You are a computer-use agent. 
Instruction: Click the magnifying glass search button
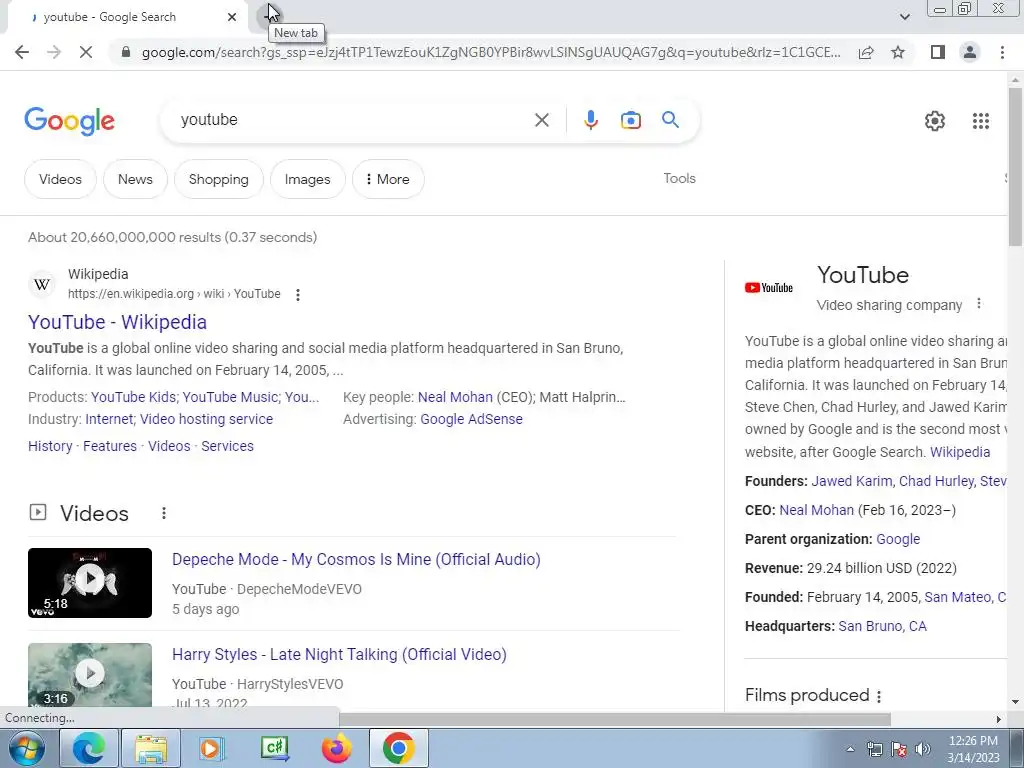click(x=671, y=120)
